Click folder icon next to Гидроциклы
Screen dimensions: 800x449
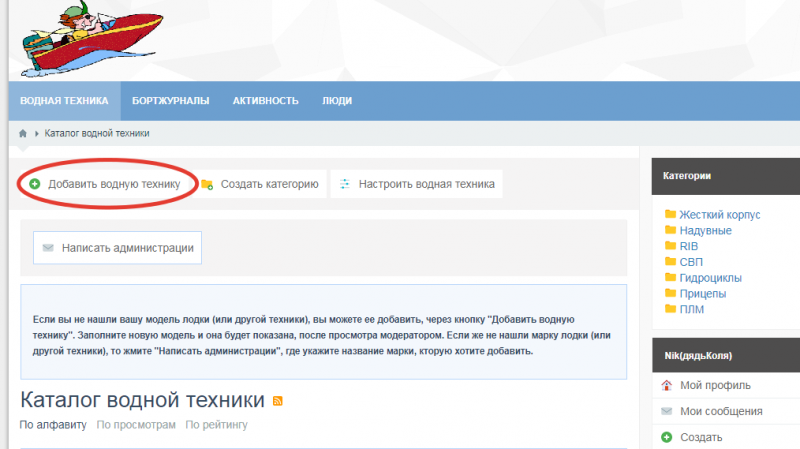(x=669, y=278)
